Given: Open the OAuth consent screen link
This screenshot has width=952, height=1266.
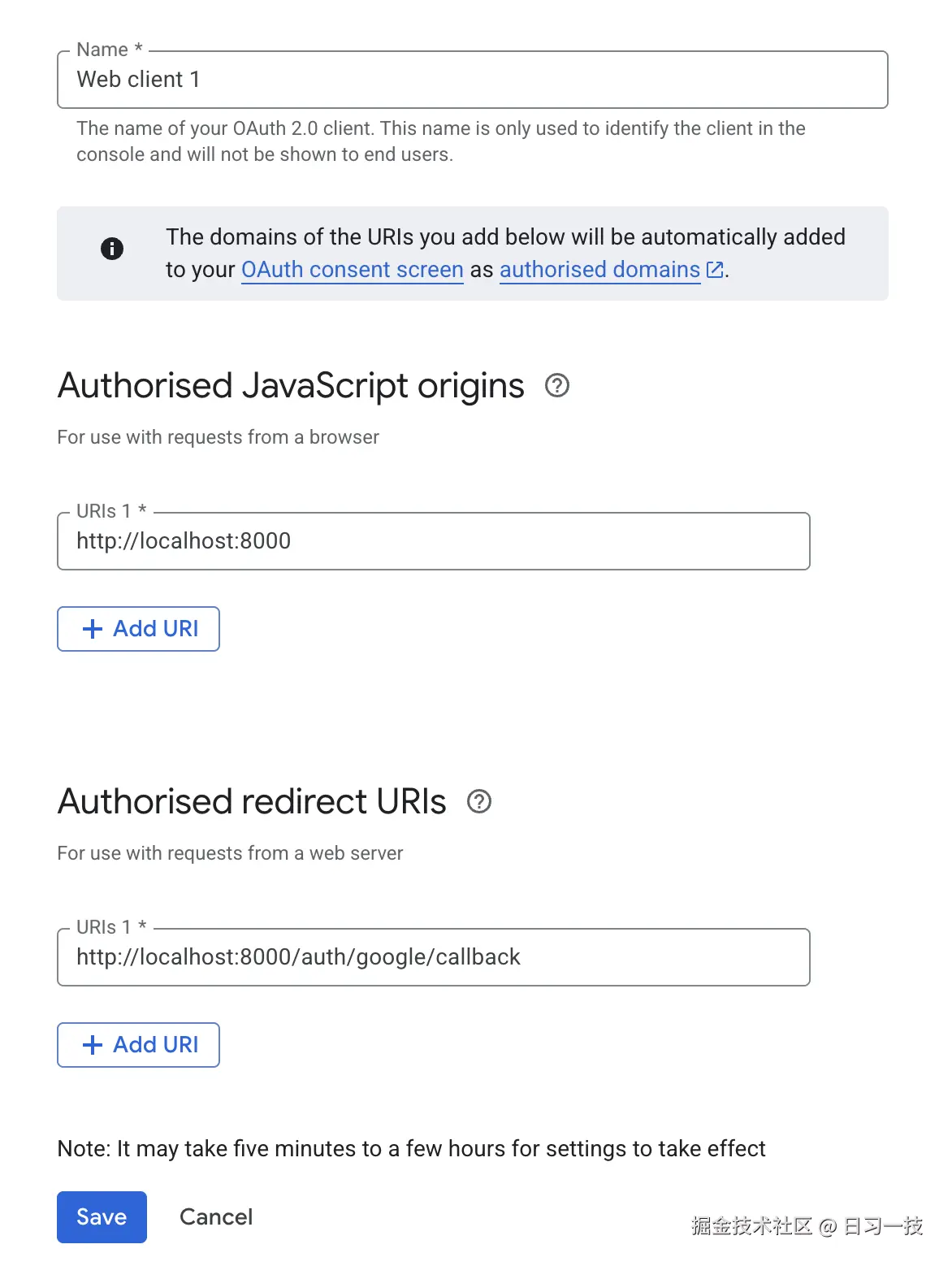Looking at the screenshot, I should 352,270.
